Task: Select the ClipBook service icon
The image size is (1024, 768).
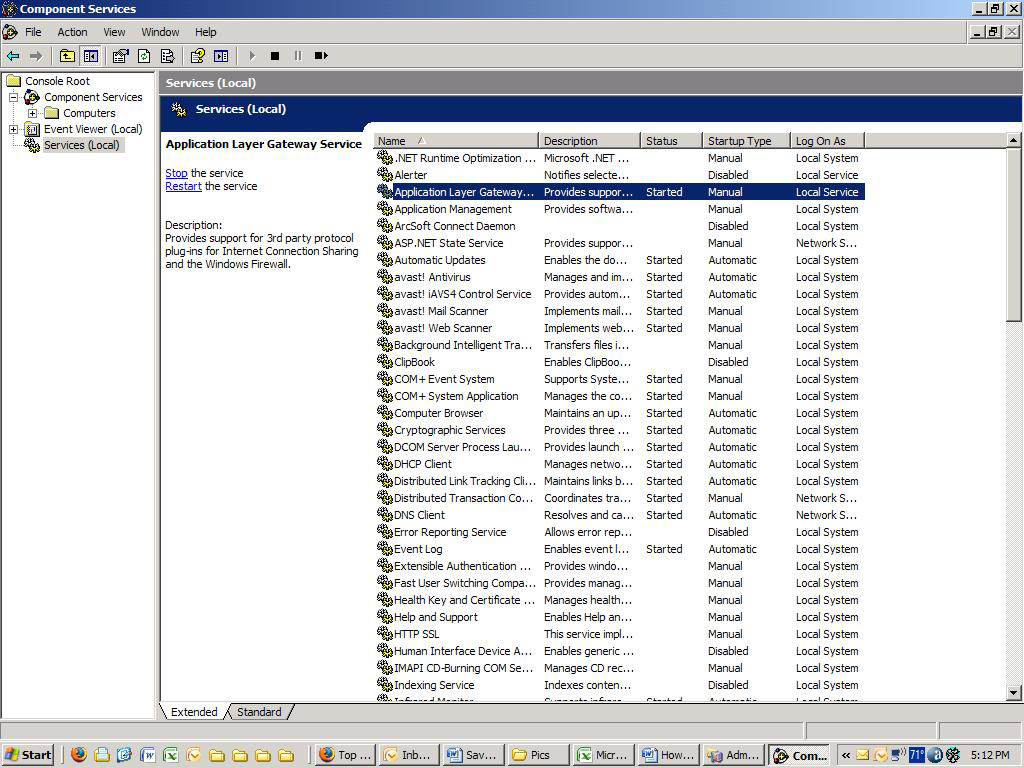Action: (385, 361)
